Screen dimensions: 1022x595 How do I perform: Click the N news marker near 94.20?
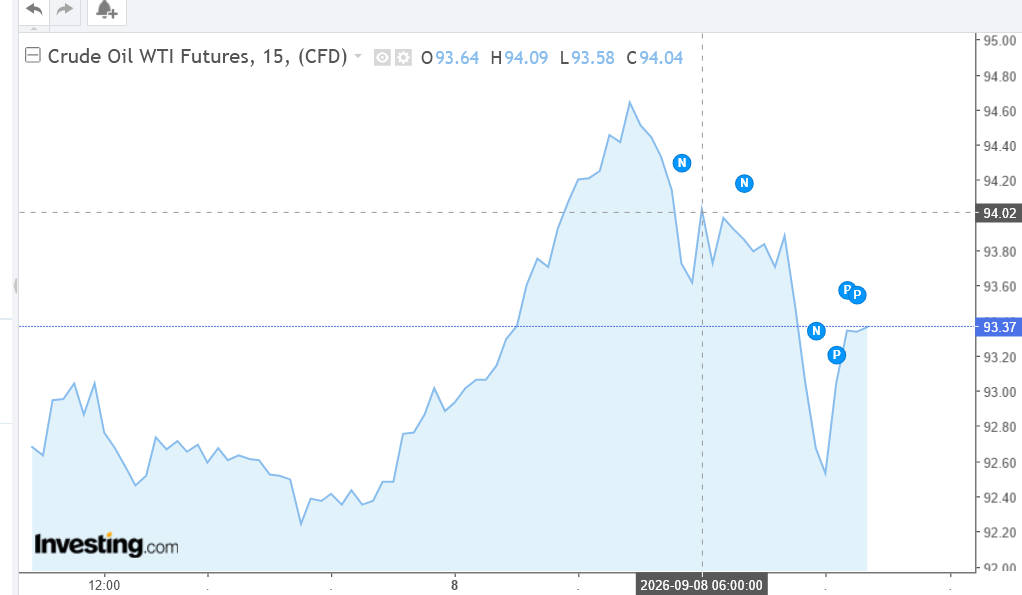click(x=744, y=184)
